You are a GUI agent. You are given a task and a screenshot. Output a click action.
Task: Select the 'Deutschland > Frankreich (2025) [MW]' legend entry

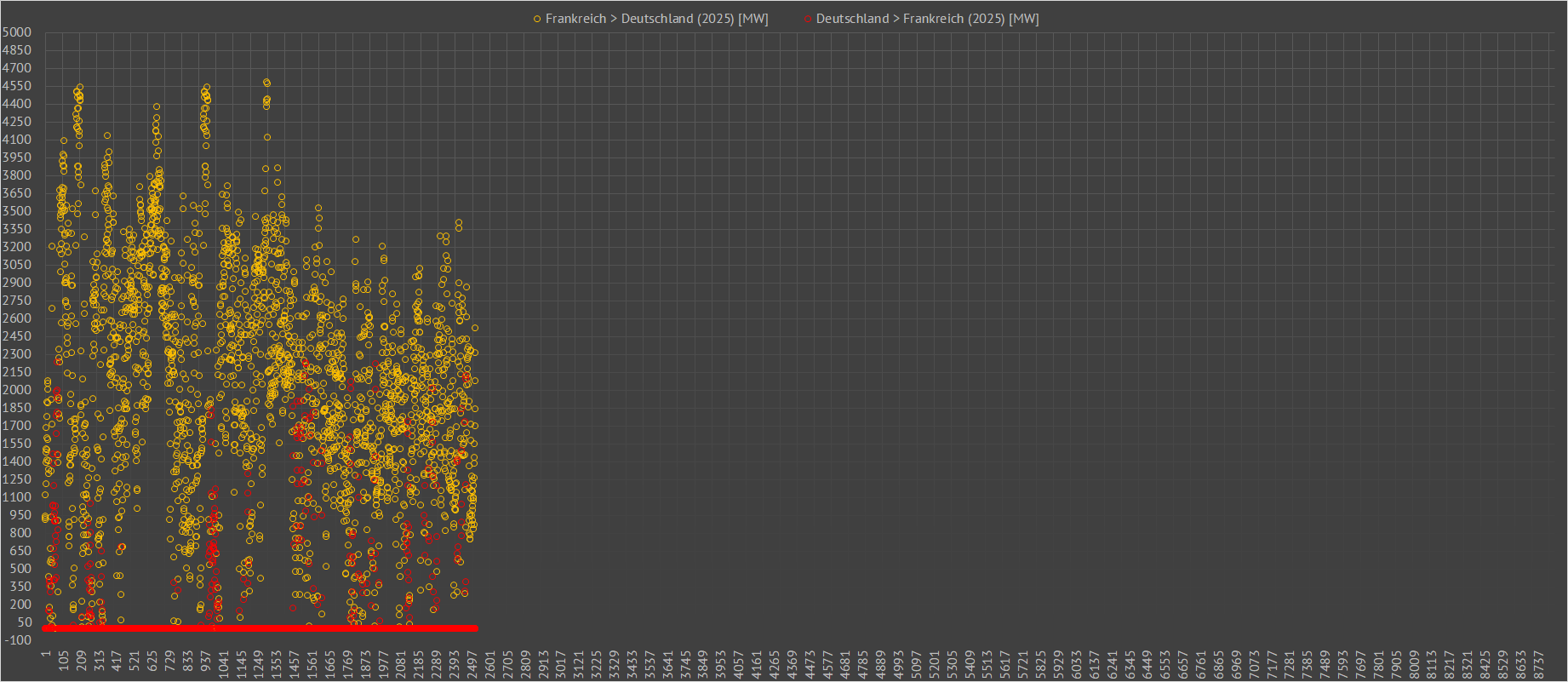pyautogui.click(x=927, y=19)
